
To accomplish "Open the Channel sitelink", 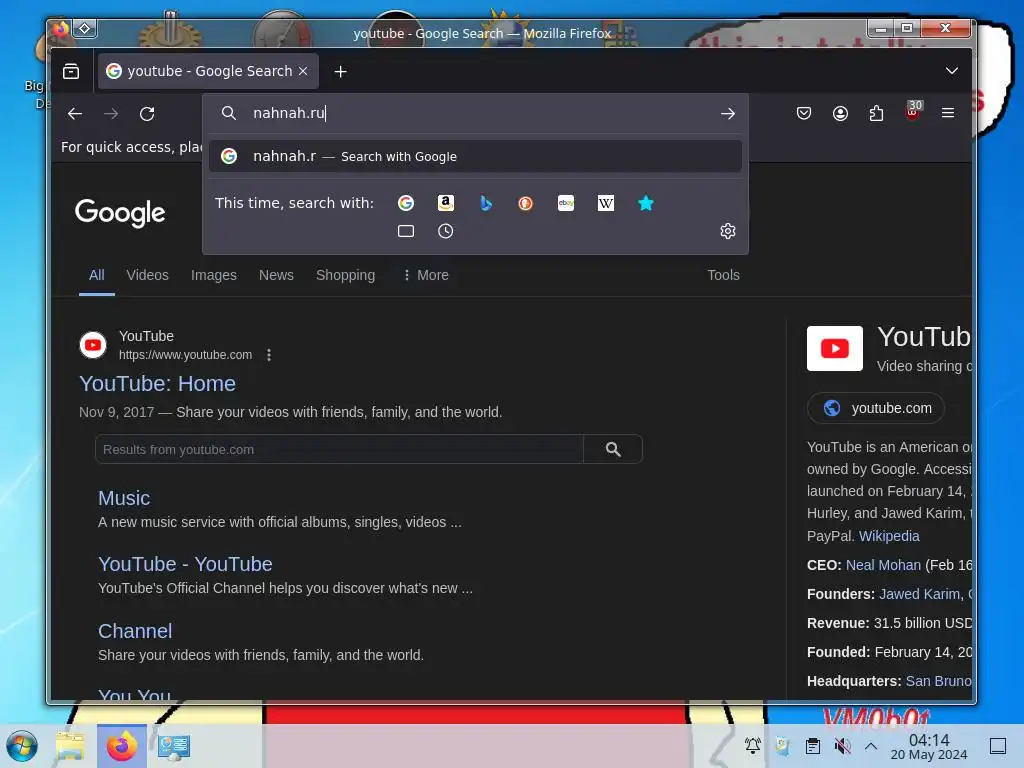I will [135, 631].
